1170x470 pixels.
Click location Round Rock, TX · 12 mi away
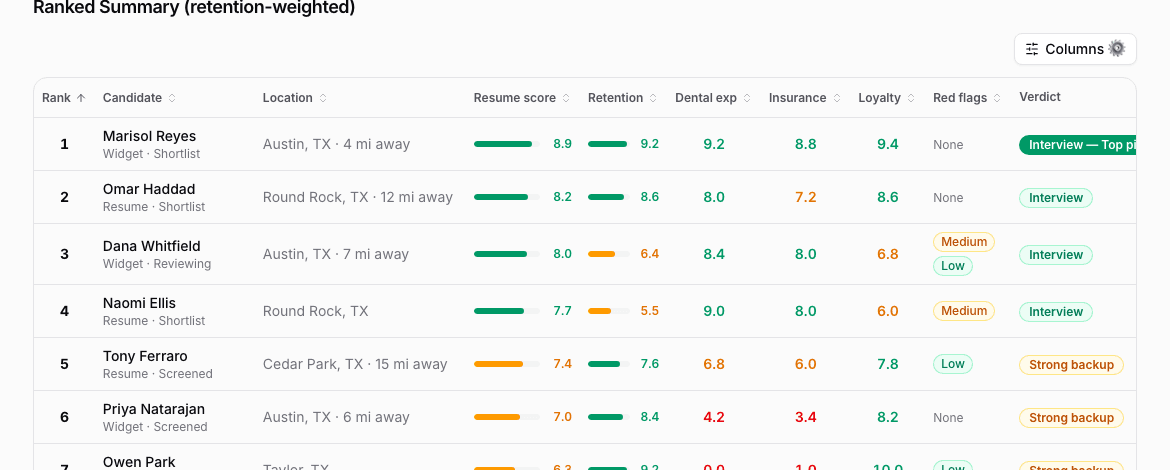(357, 197)
